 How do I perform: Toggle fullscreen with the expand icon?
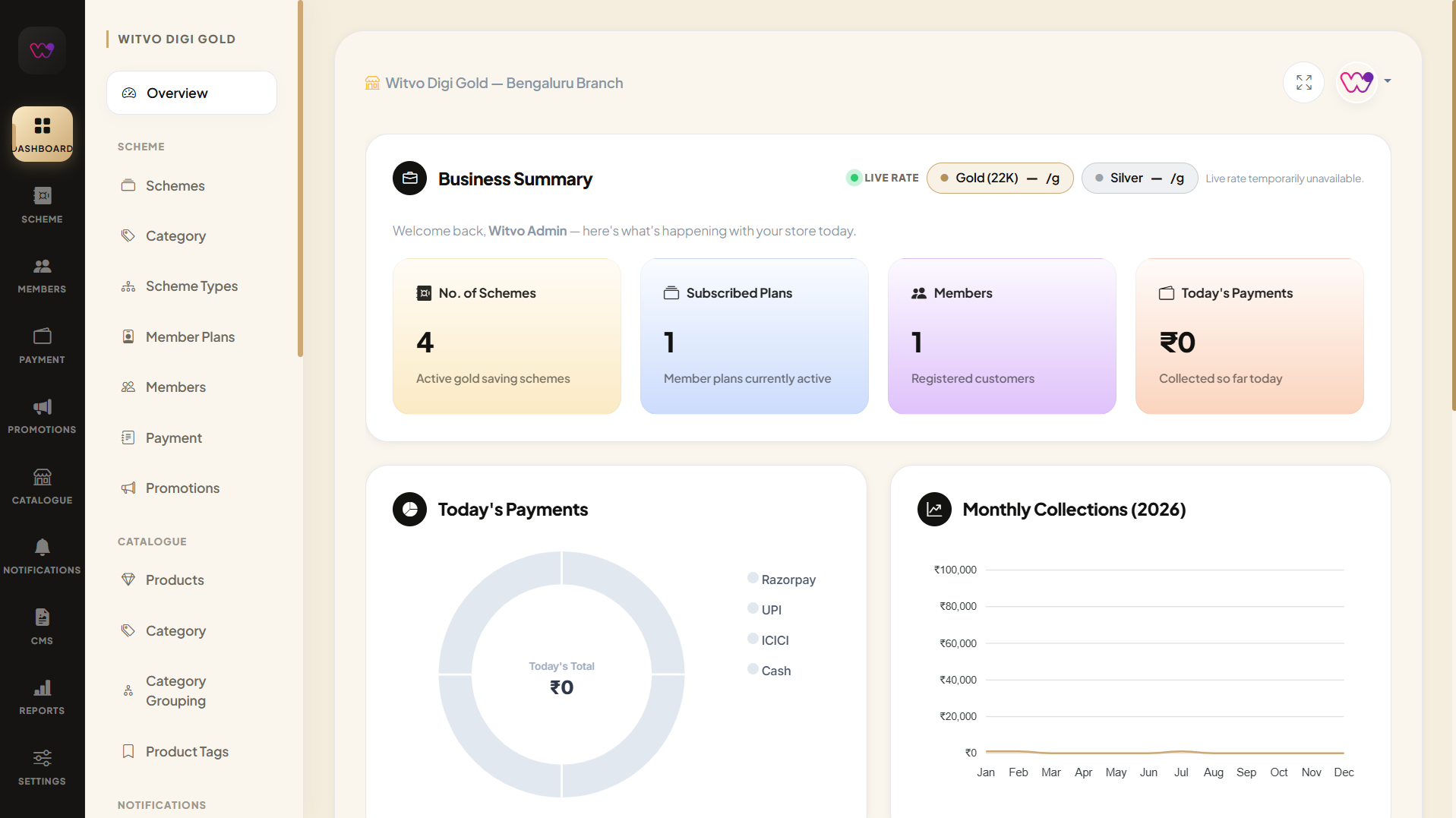pos(1303,82)
